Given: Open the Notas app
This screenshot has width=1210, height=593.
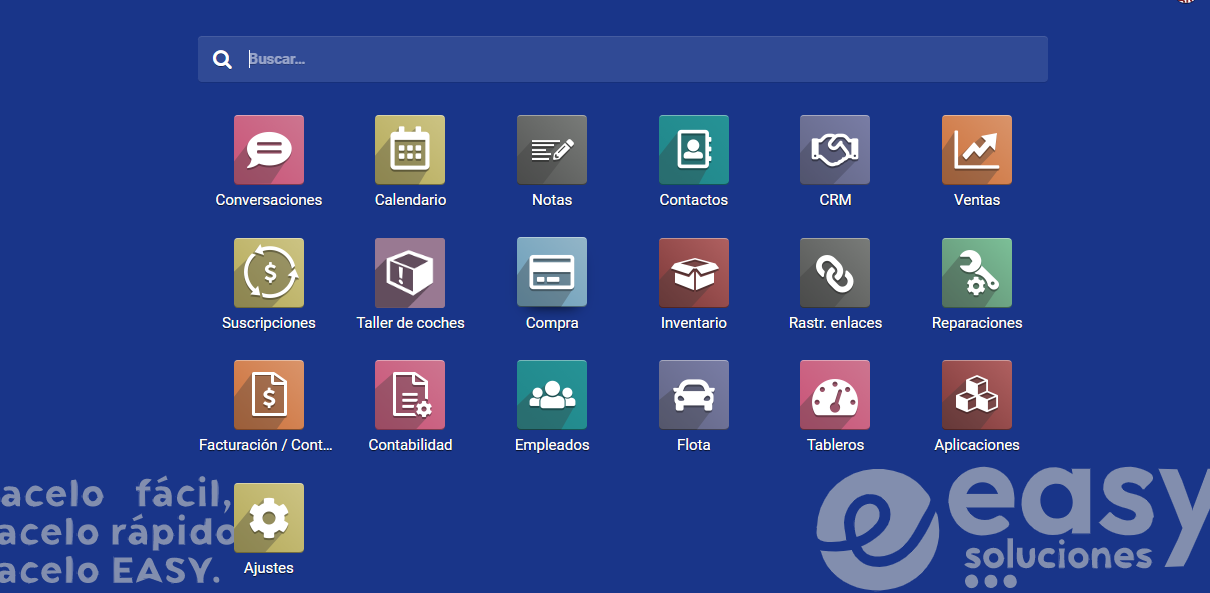Looking at the screenshot, I should pyautogui.click(x=552, y=151).
